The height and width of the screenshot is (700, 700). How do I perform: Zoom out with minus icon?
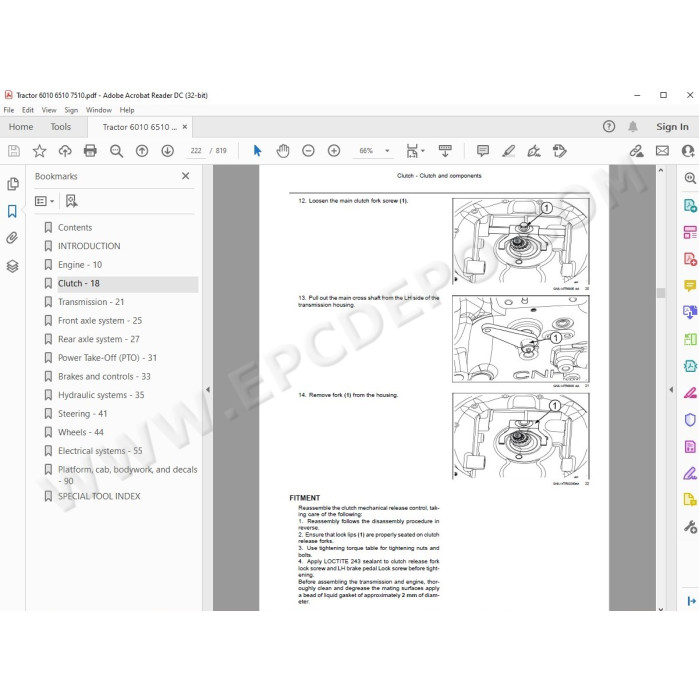[x=308, y=151]
